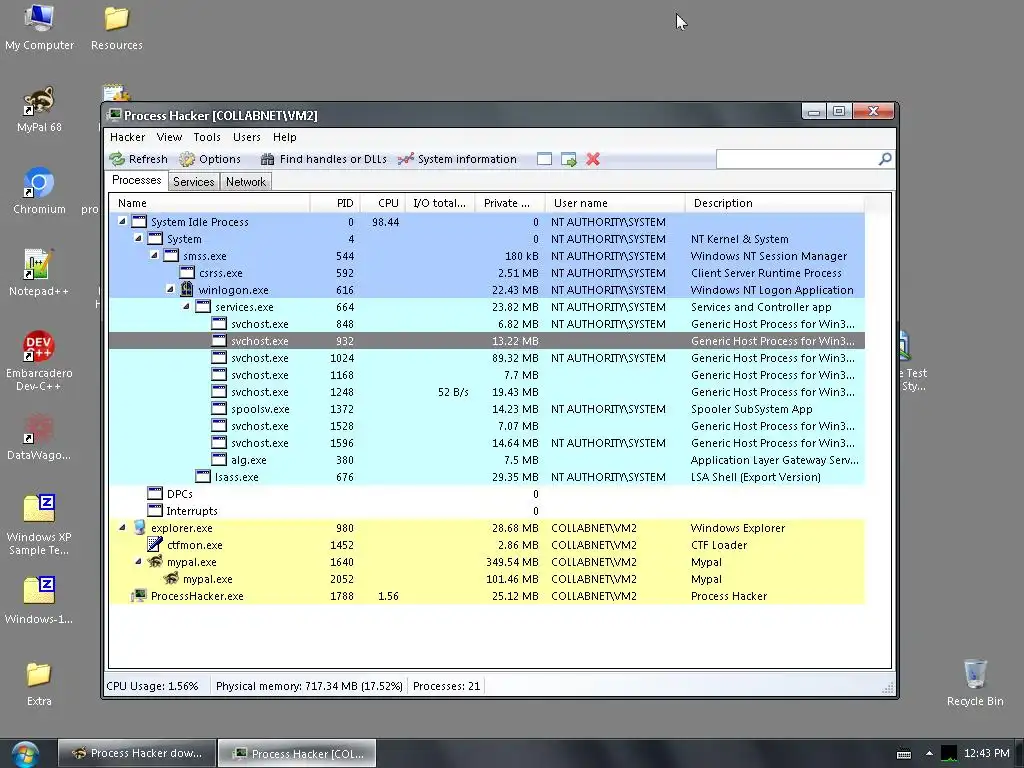This screenshot has width=1024, height=768.
Task: Select the mypal.exe icon PID 2052
Action: tap(171, 579)
